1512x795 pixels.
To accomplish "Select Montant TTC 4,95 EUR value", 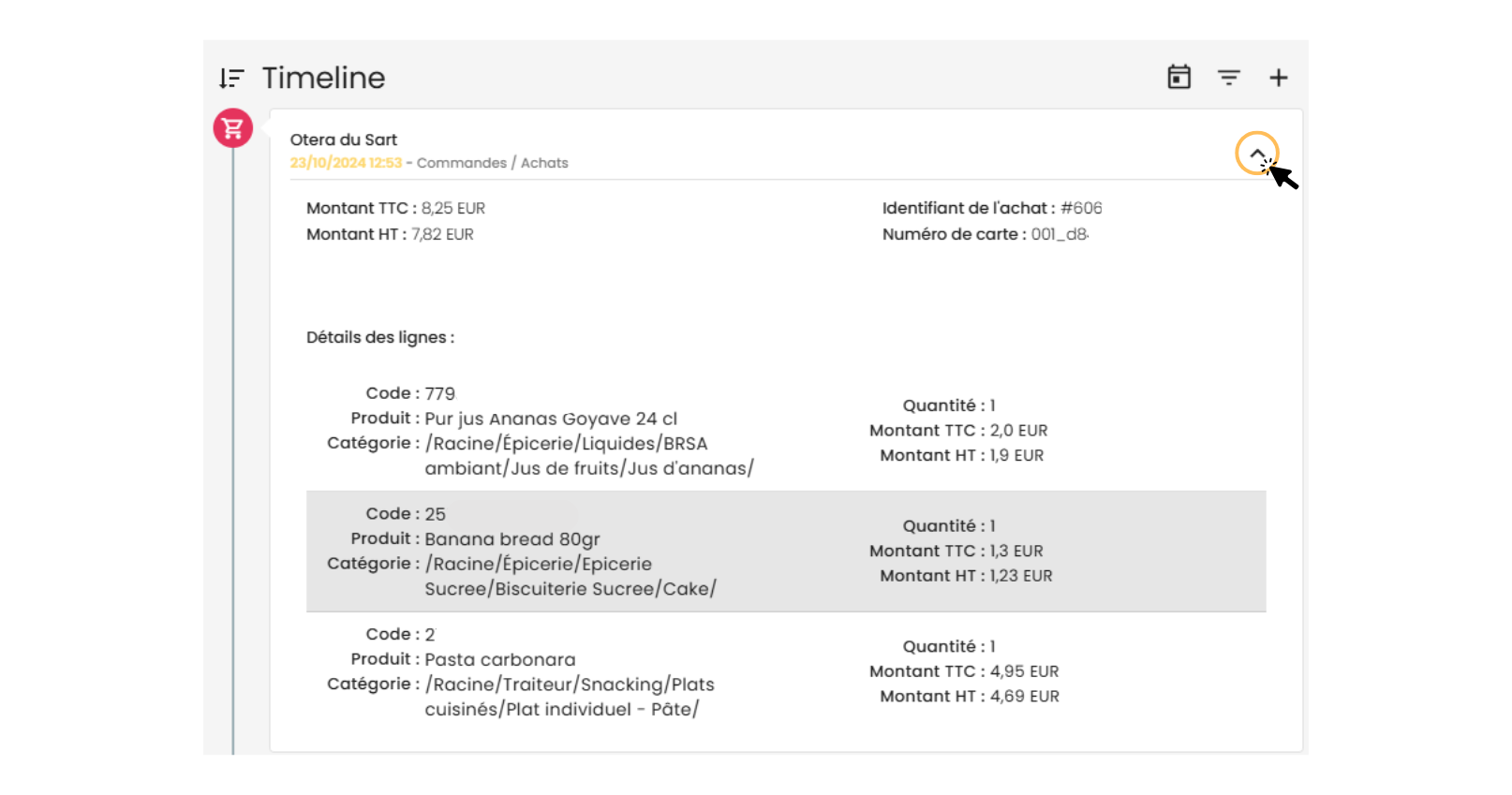I will tap(1025, 671).
